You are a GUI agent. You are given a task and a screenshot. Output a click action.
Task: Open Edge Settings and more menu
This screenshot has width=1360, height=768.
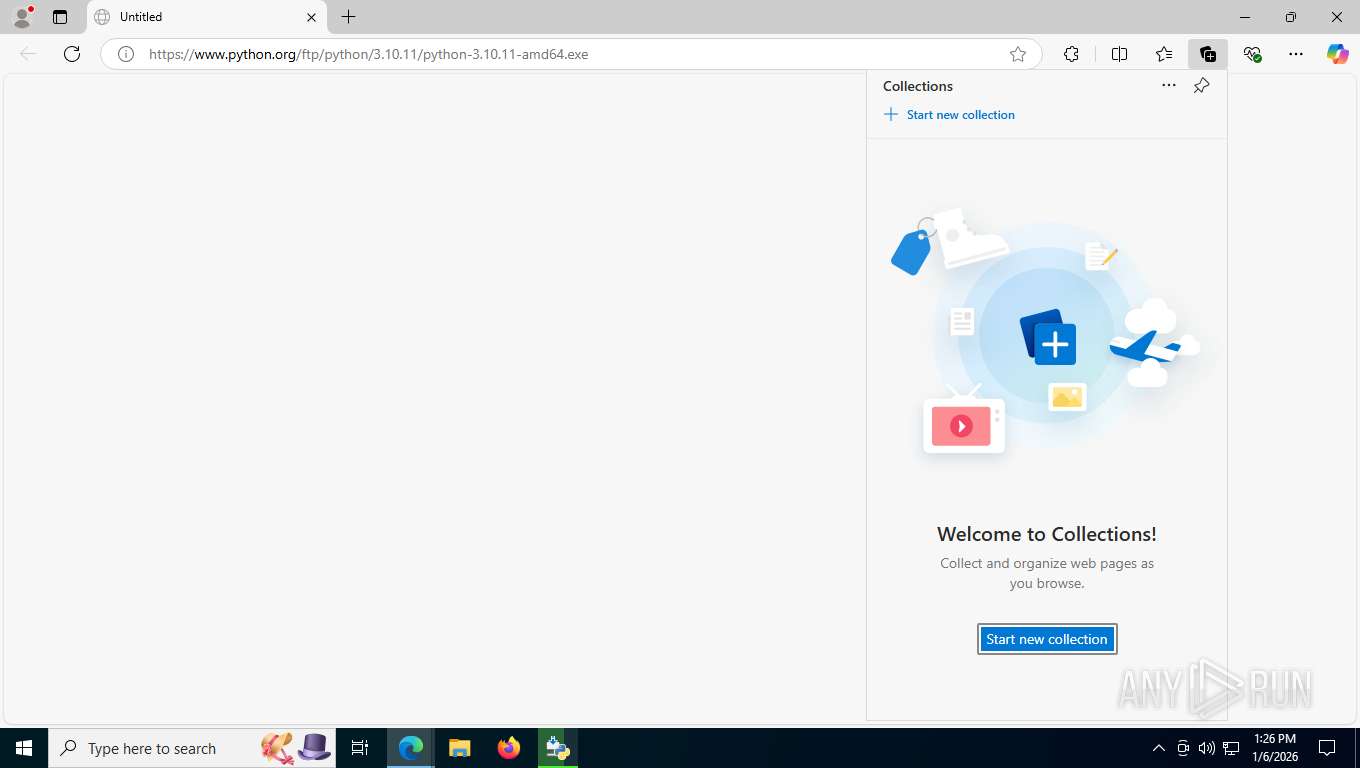pos(1296,54)
